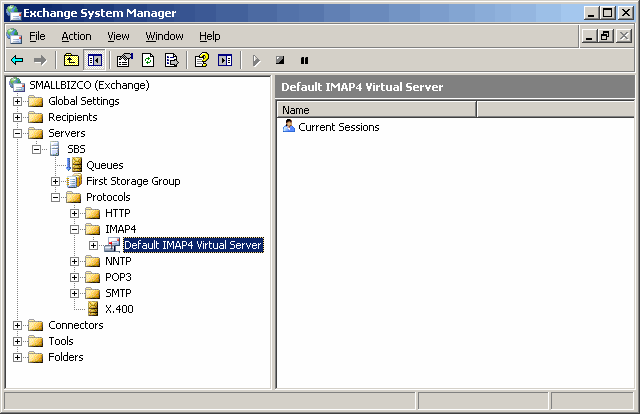Click the X.400 icon
640x414 pixels.
click(93, 309)
